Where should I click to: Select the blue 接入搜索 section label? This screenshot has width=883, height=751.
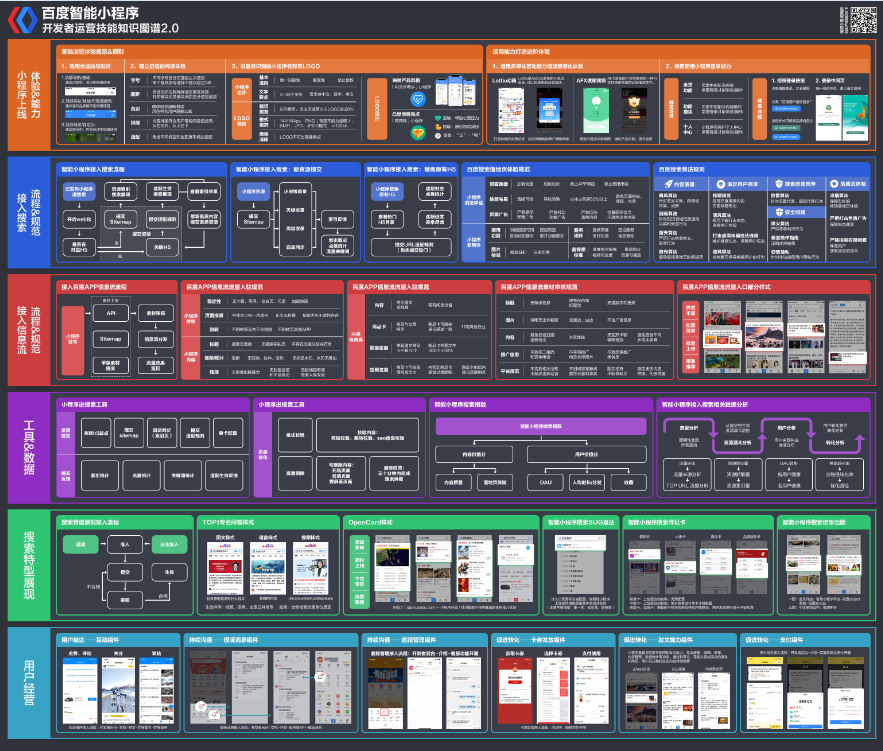(29, 212)
